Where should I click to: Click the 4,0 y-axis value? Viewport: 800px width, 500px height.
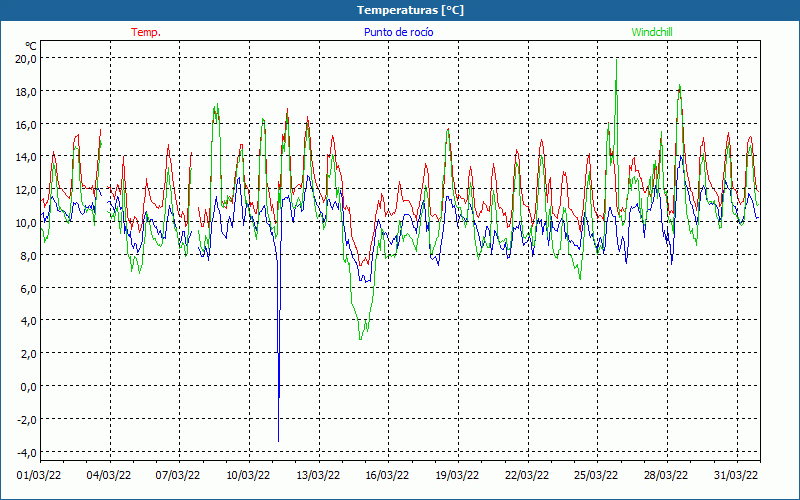pyautogui.click(x=29, y=321)
